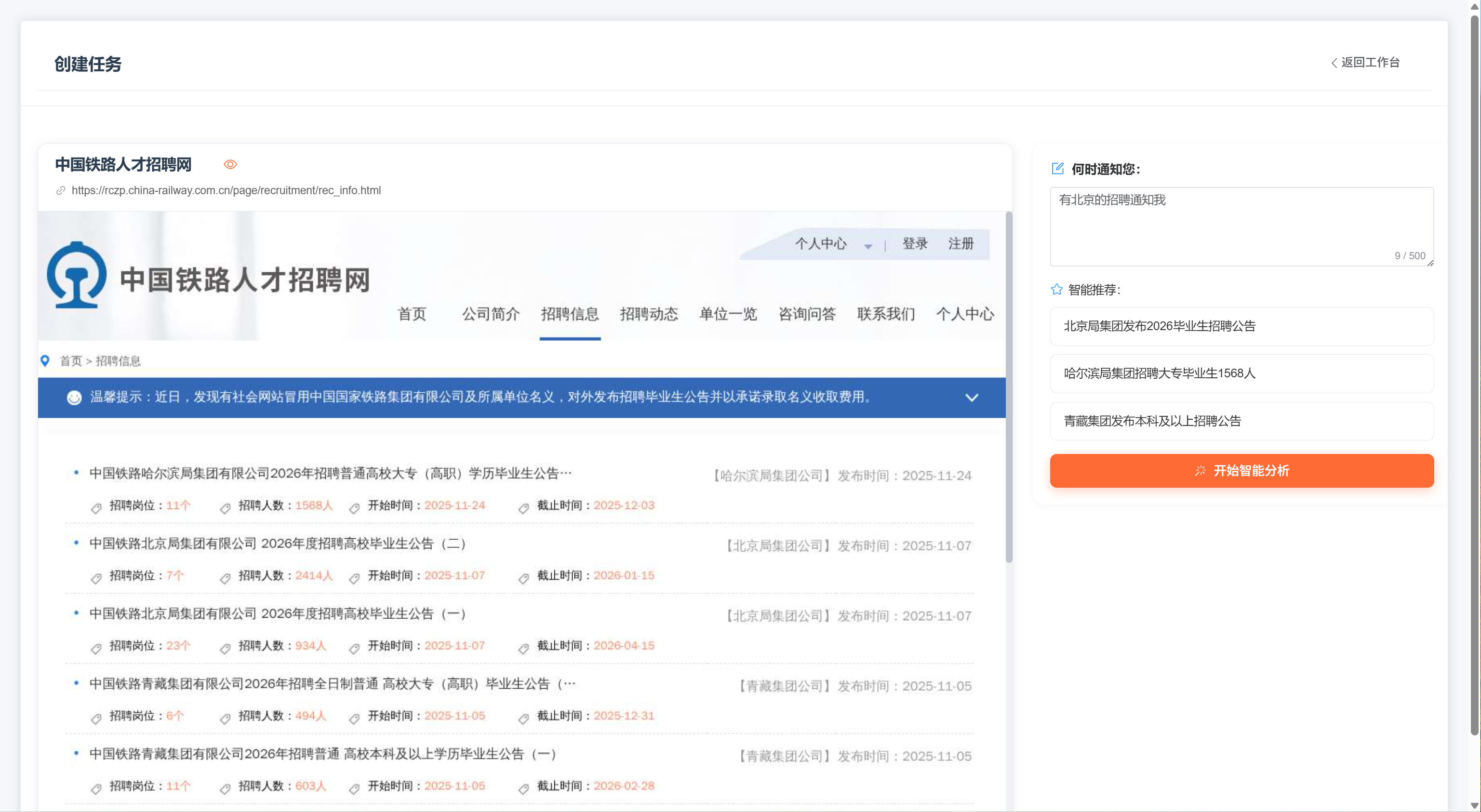Viewport: 1481px width, 812px height.
Task: Click the China Railway logo emblem
Action: pos(77,276)
